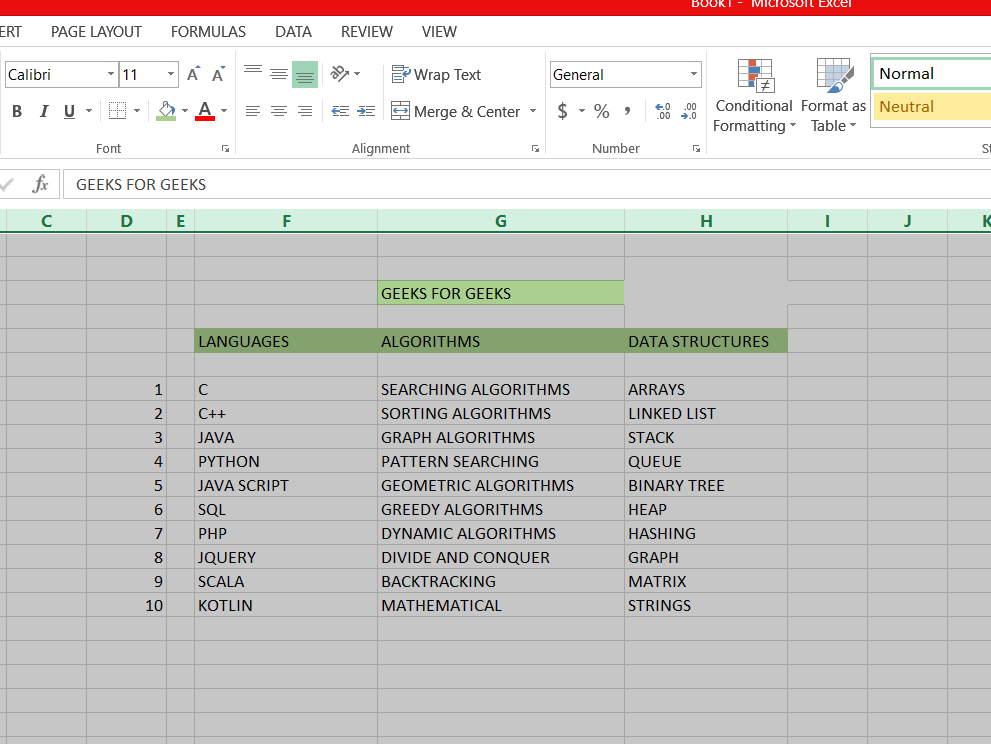Select column F header

pyautogui.click(x=286, y=221)
